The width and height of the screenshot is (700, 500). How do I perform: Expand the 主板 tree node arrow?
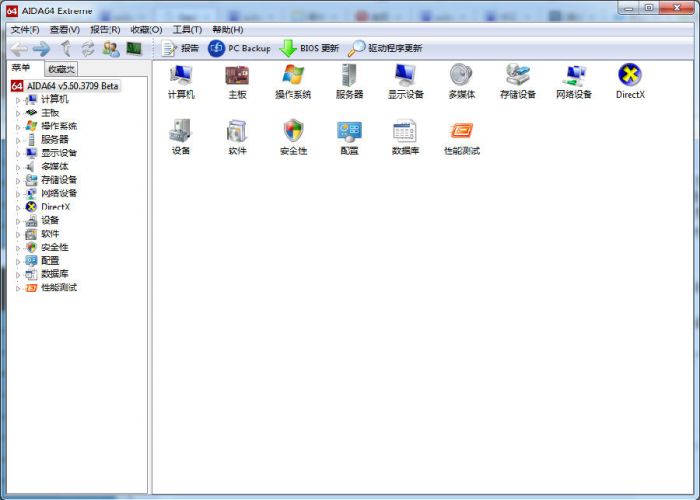pos(18,113)
